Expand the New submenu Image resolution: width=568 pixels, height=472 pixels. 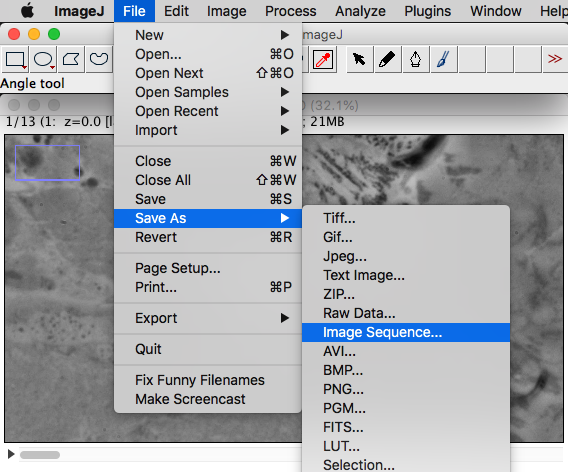208,35
